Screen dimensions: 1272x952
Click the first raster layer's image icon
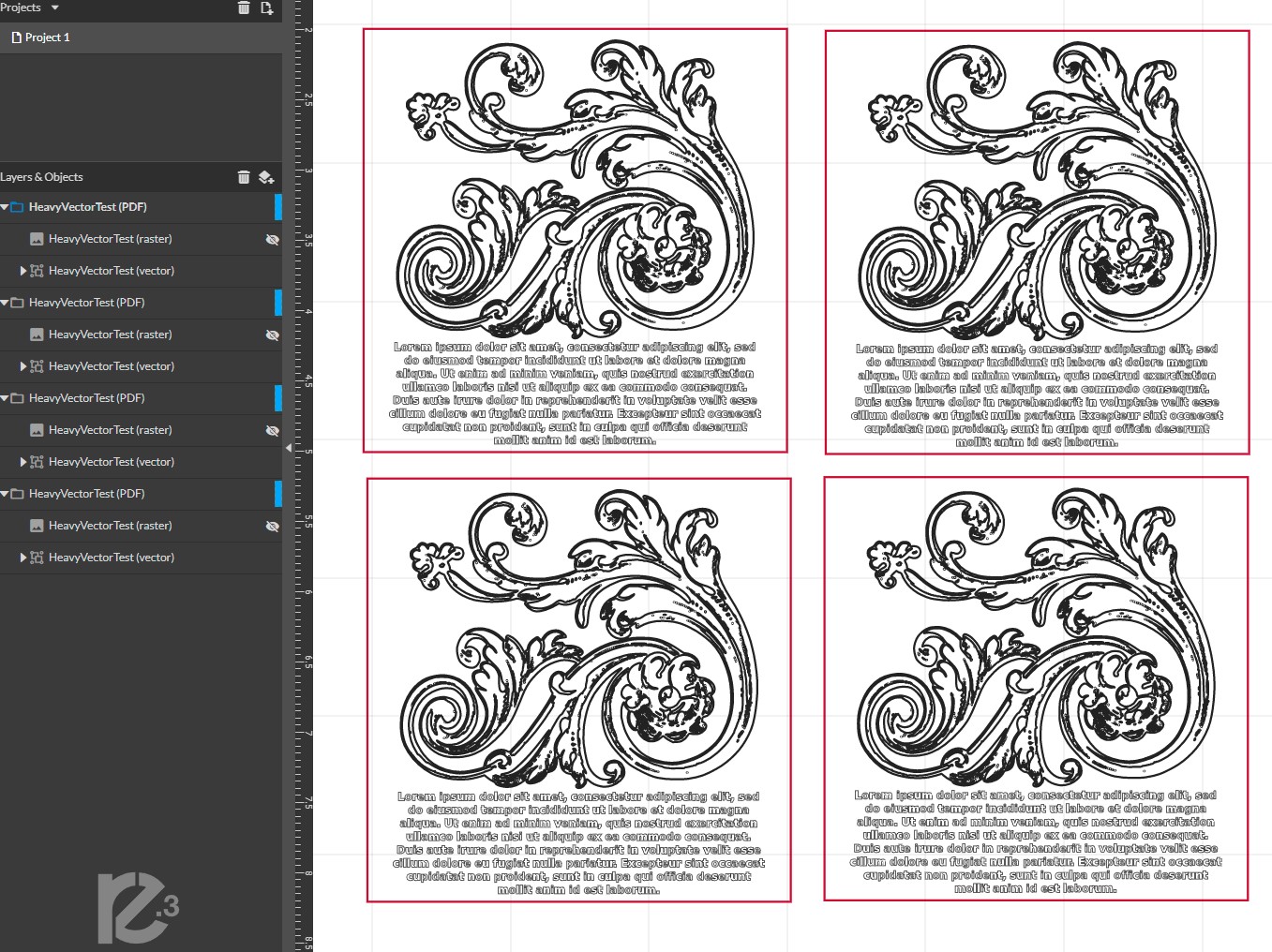(x=37, y=239)
